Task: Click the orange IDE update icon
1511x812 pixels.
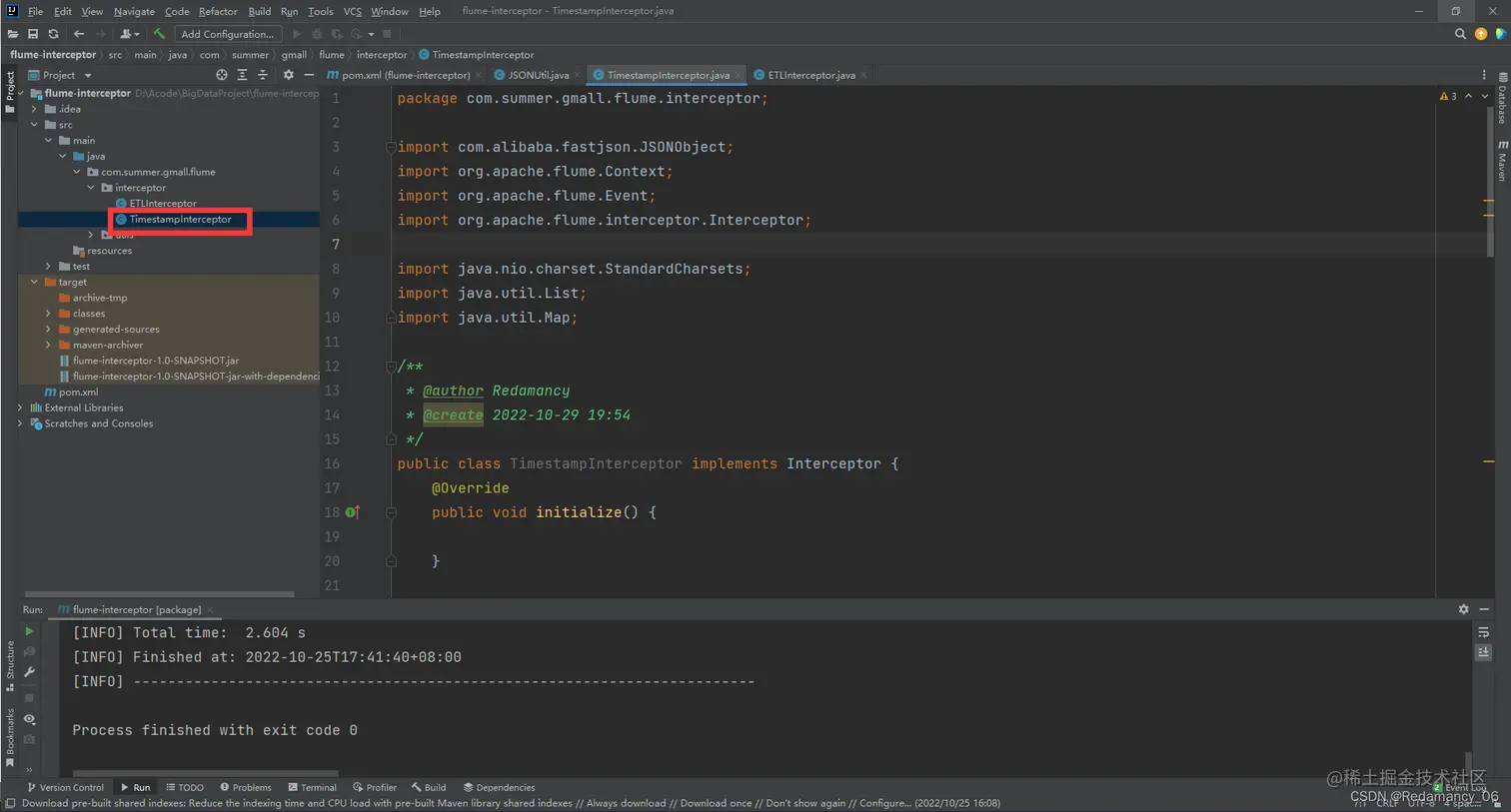Action: pyautogui.click(x=1481, y=34)
